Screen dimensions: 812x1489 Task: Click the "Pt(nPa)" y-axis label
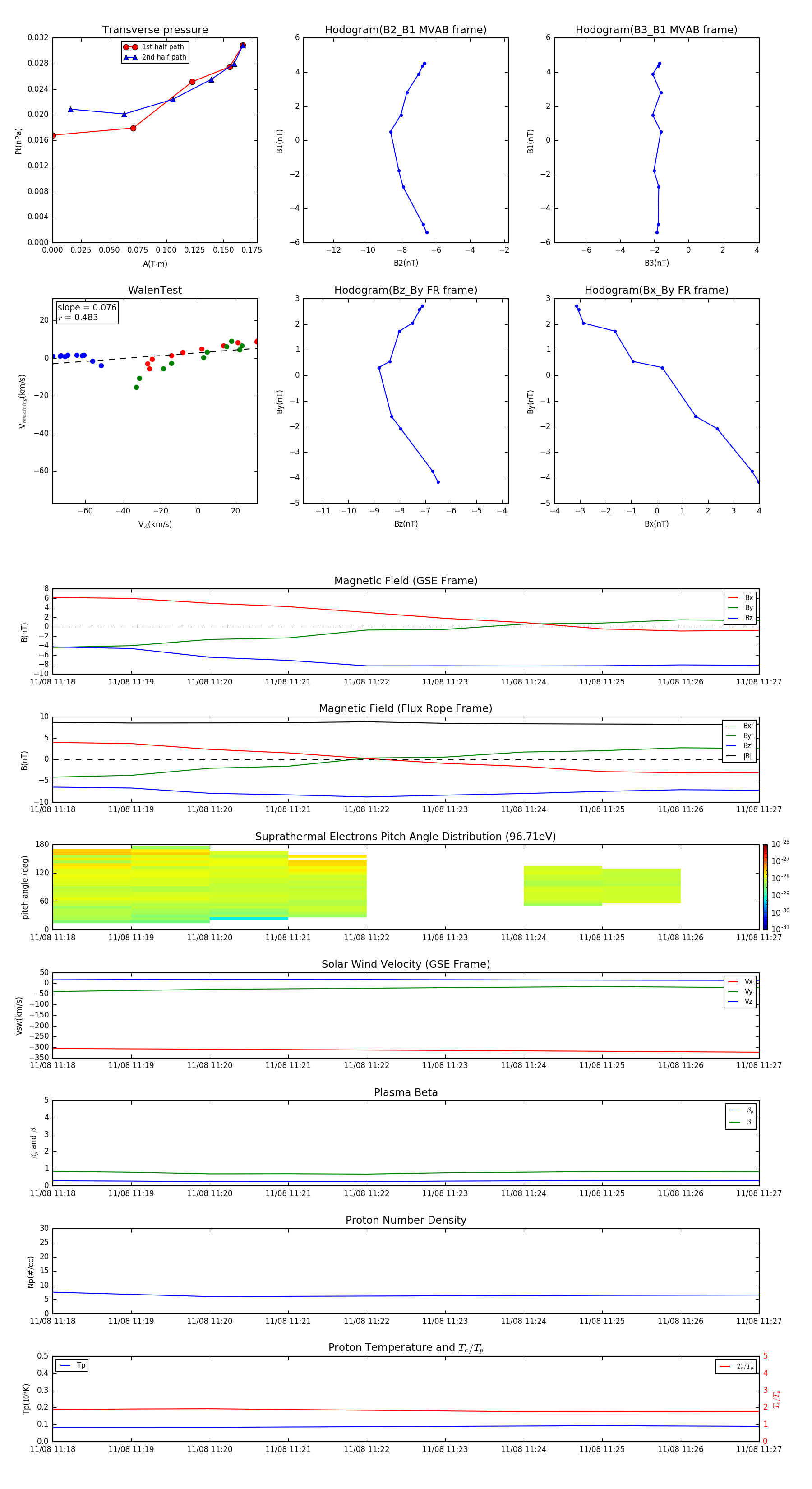pos(18,140)
